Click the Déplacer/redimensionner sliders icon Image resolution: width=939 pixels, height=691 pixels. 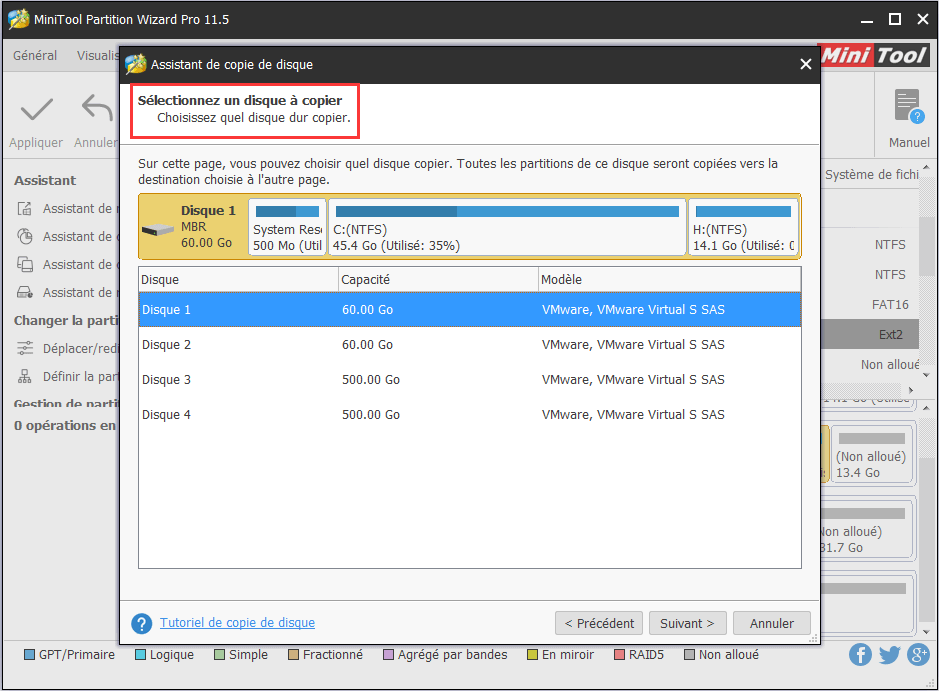(x=25, y=348)
